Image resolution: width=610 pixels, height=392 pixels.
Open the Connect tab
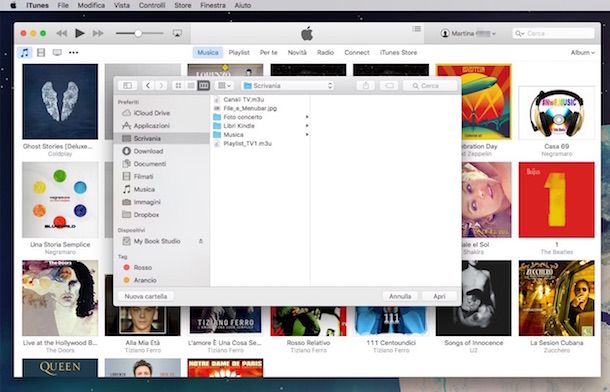tap(357, 52)
